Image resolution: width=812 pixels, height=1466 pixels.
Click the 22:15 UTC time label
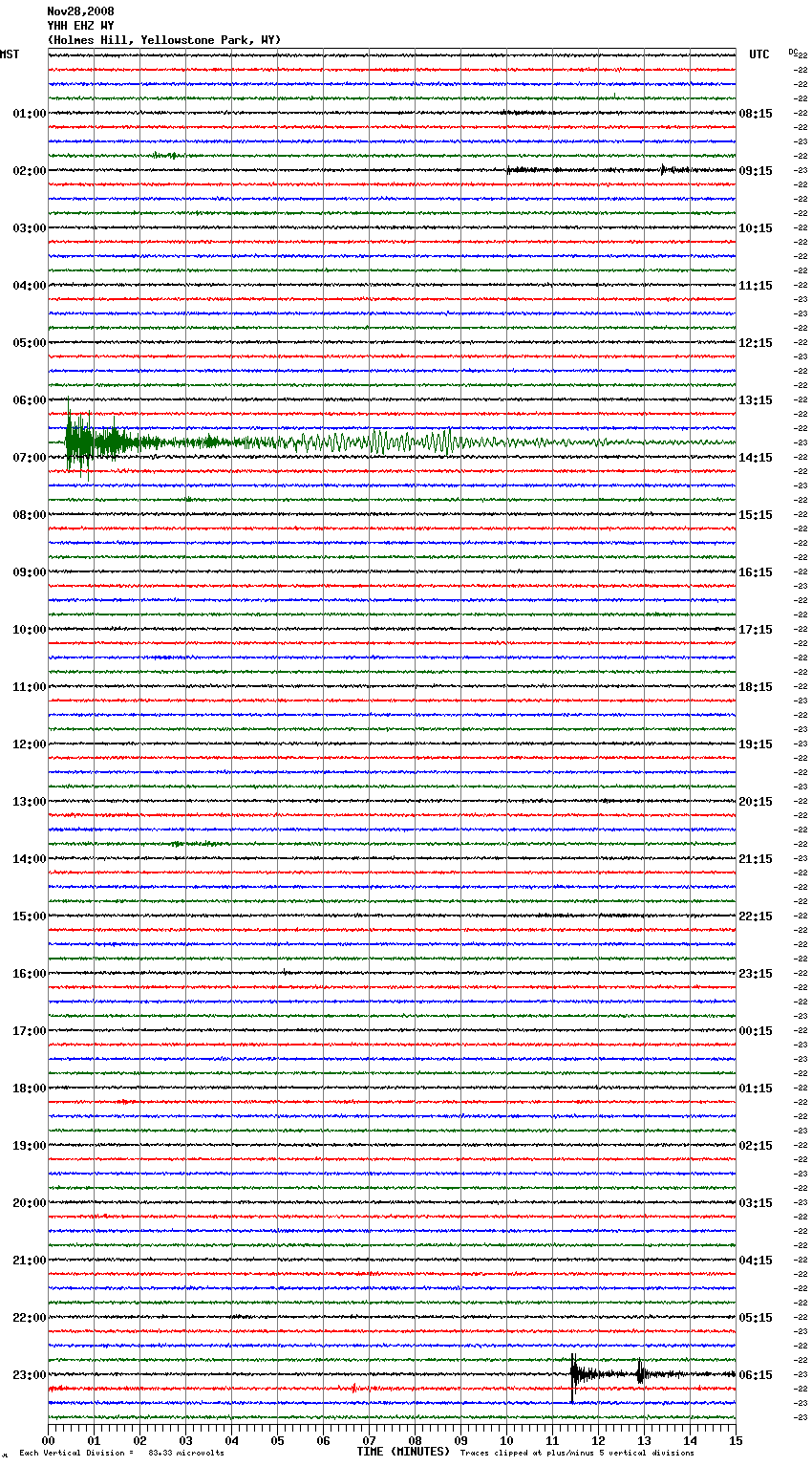pyautogui.click(x=756, y=916)
